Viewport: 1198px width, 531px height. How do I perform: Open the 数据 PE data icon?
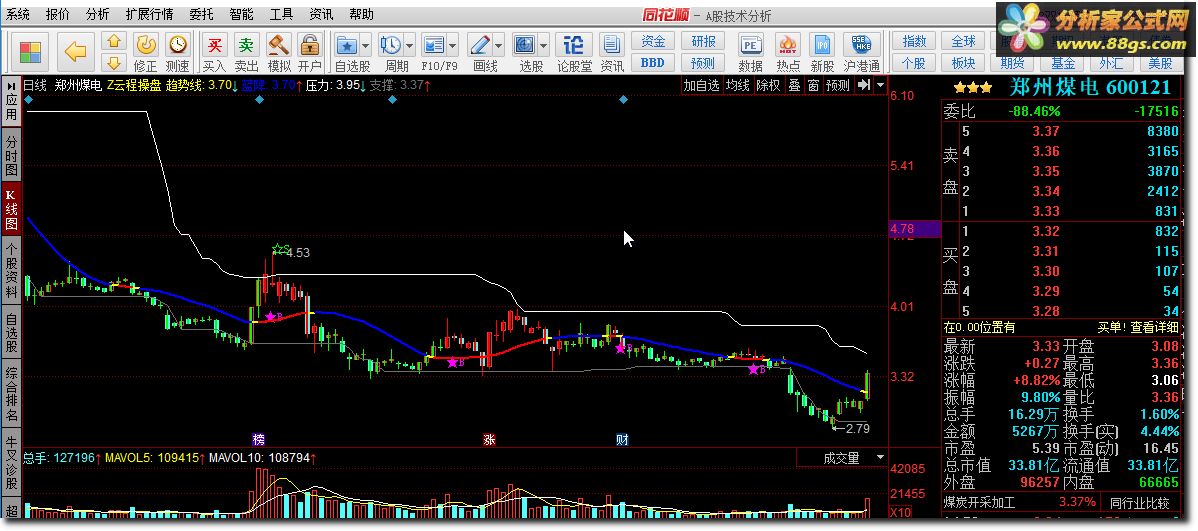click(x=751, y=53)
